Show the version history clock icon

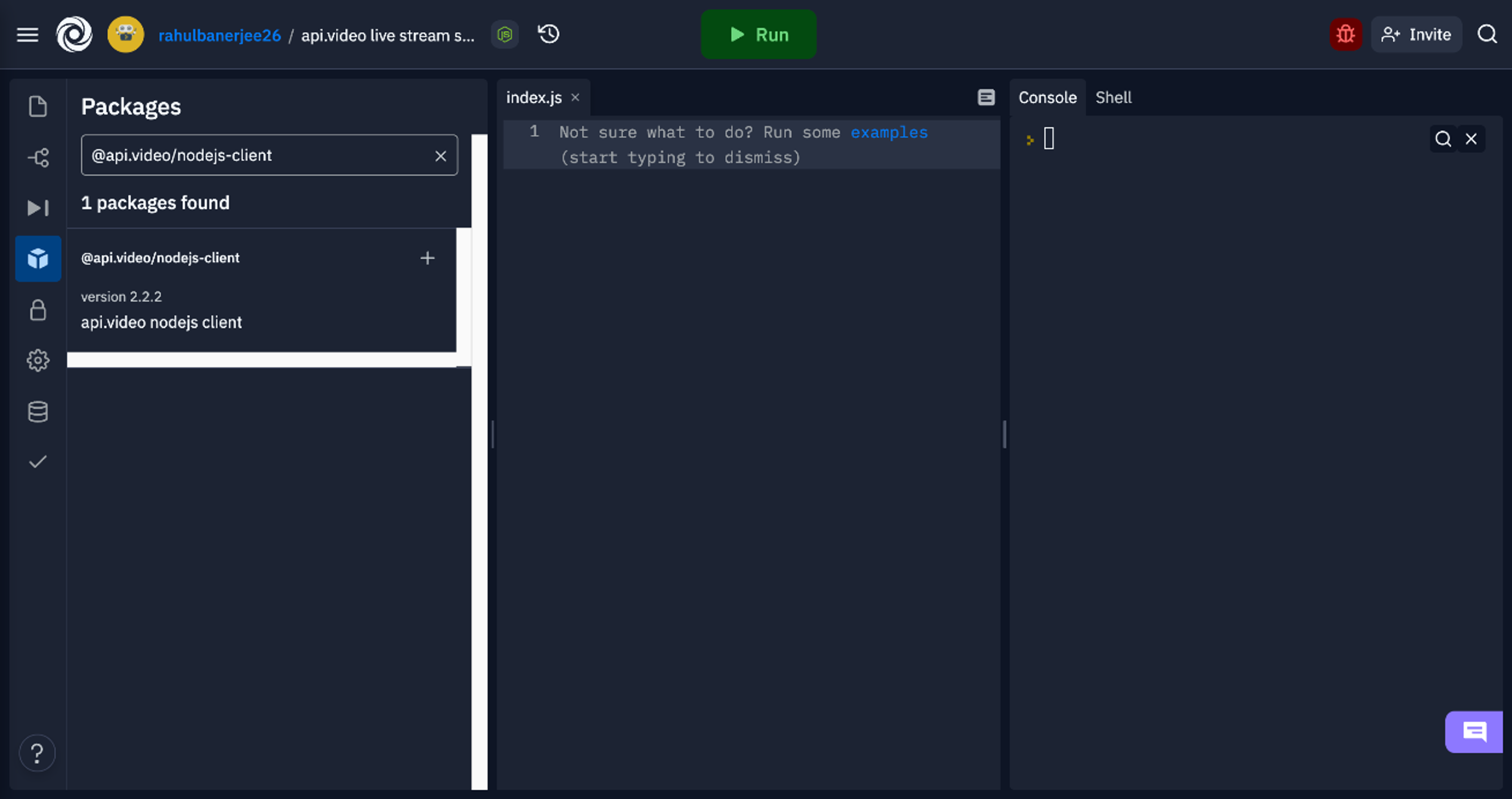pyautogui.click(x=549, y=35)
